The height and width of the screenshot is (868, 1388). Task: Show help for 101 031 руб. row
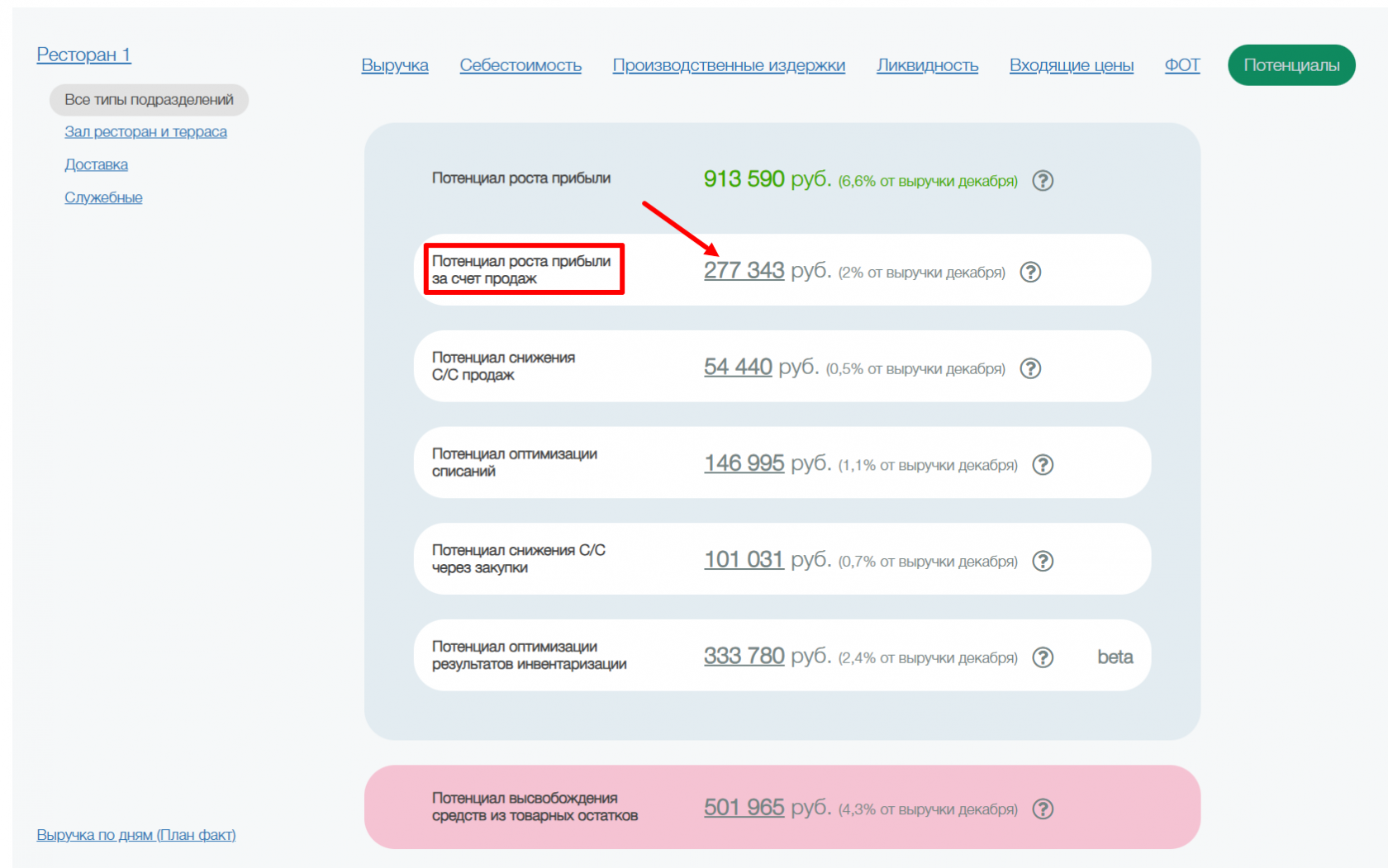[x=1043, y=562]
